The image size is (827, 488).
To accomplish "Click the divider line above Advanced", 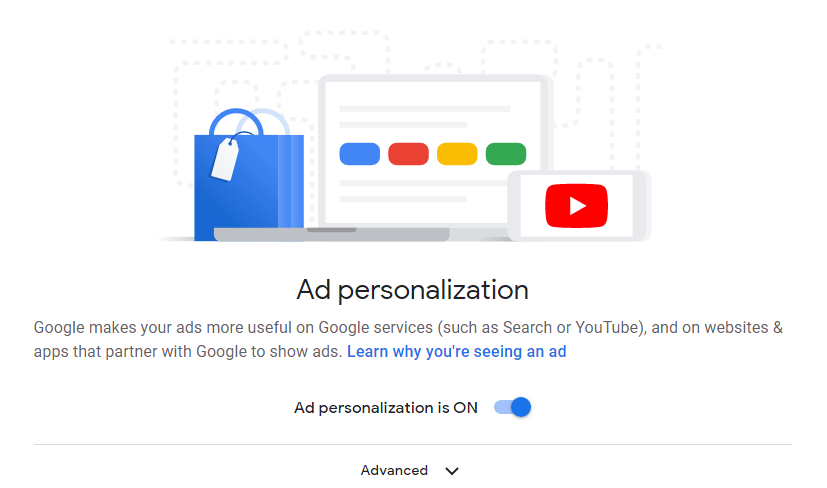I will [412, 444].
